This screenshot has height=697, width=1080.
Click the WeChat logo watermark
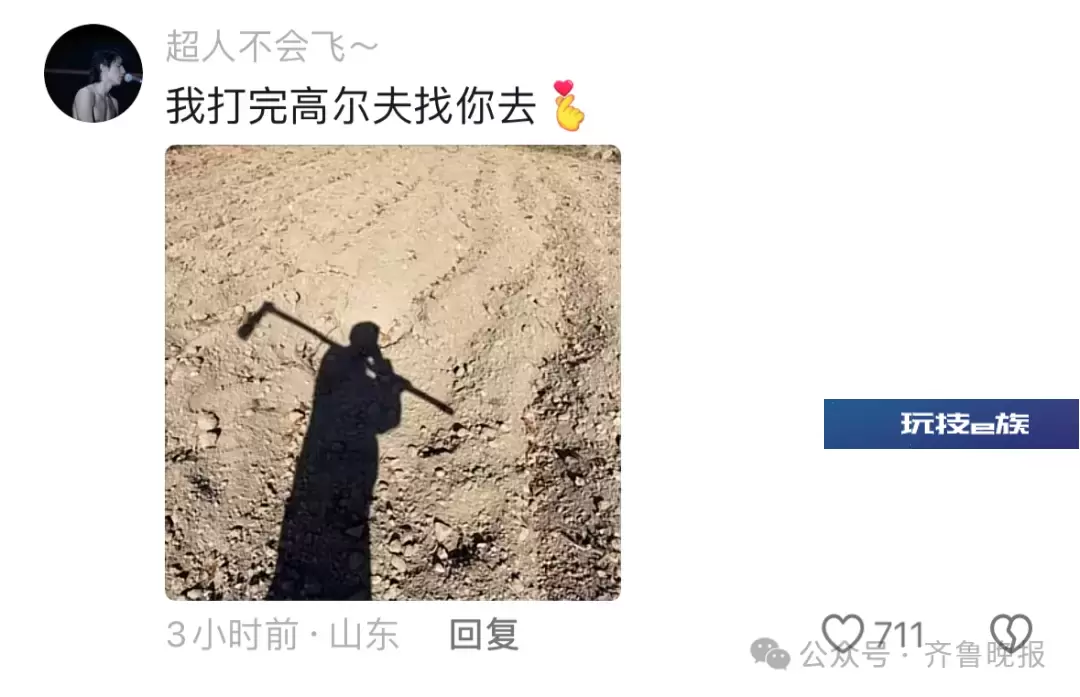click(x=770, y=653)
